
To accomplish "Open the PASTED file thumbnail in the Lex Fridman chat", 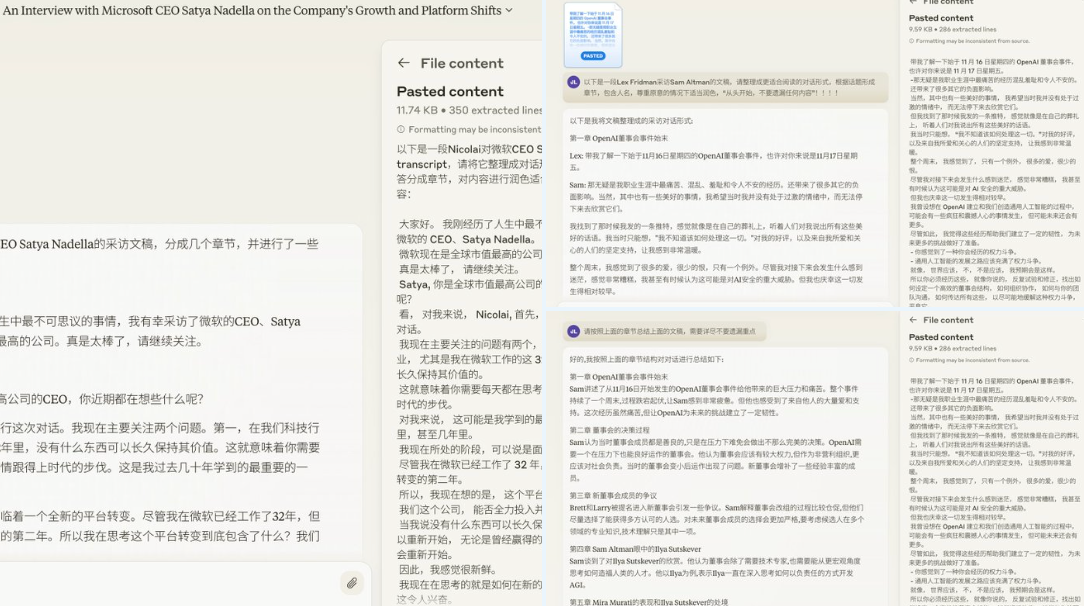I will pyautogui.click(x=592, y=35).
